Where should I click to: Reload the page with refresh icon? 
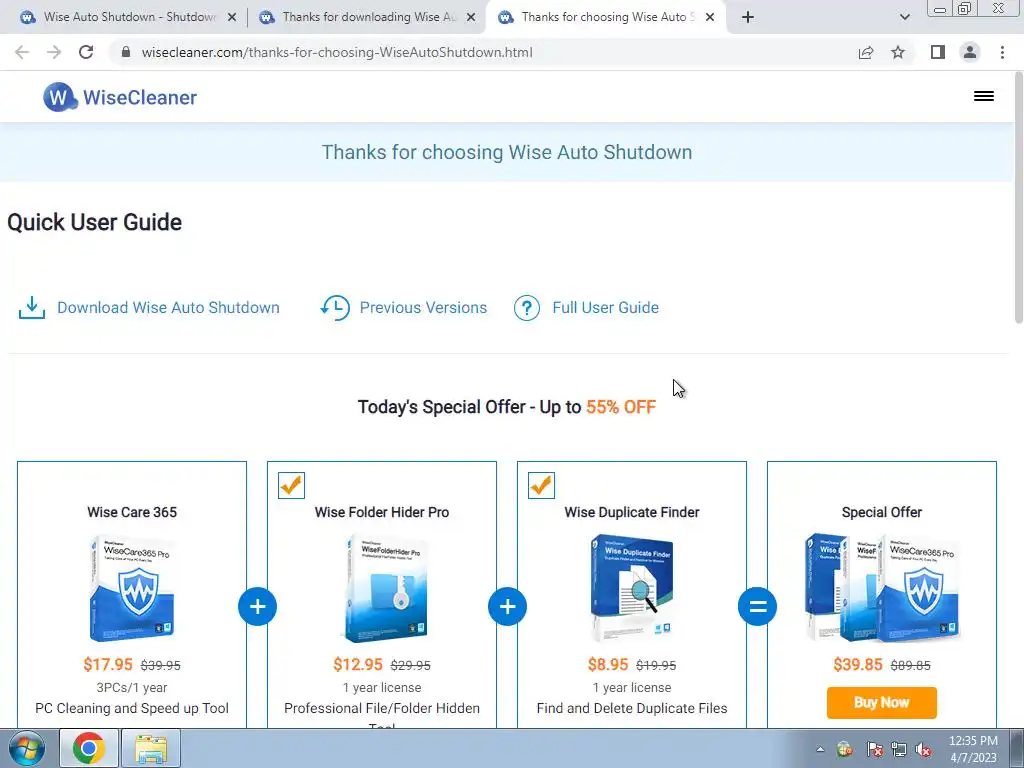86,52
